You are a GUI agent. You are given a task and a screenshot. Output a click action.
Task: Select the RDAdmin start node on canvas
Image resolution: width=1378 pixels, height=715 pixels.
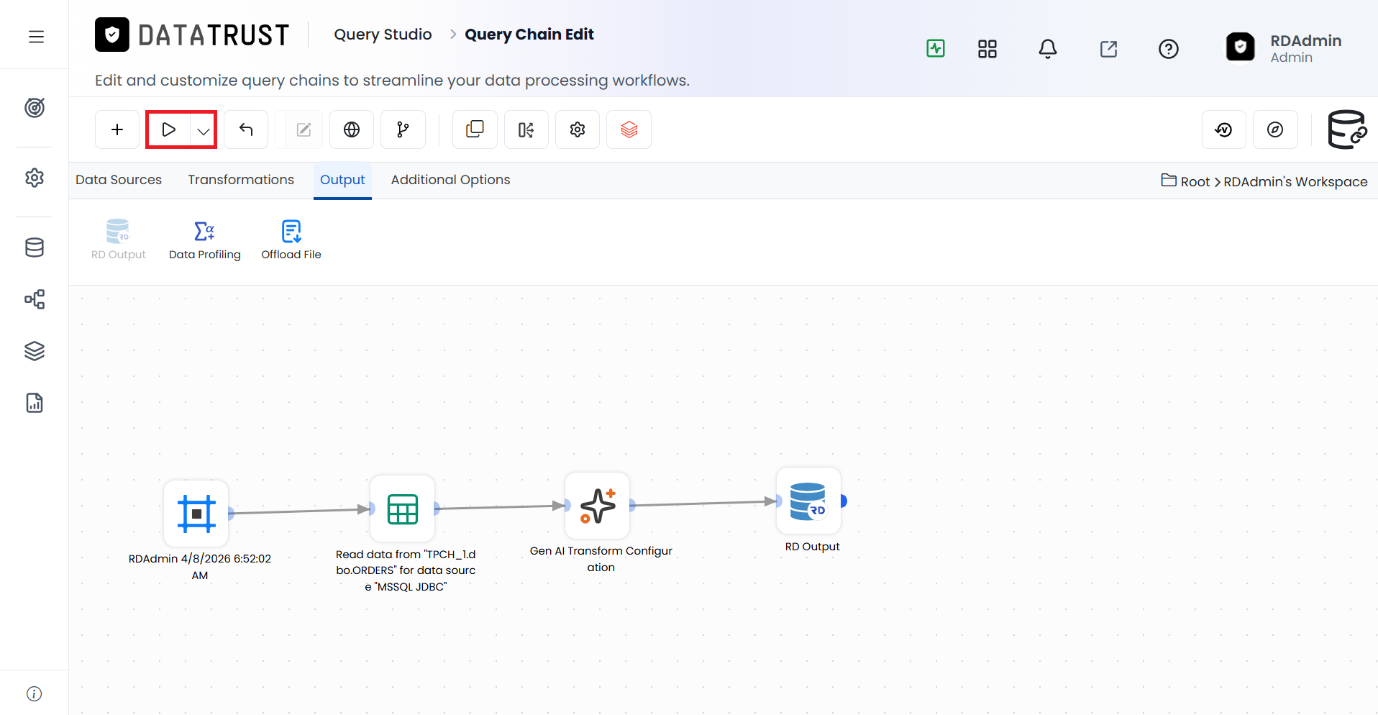pyautogui.click(x=197, y=513)
